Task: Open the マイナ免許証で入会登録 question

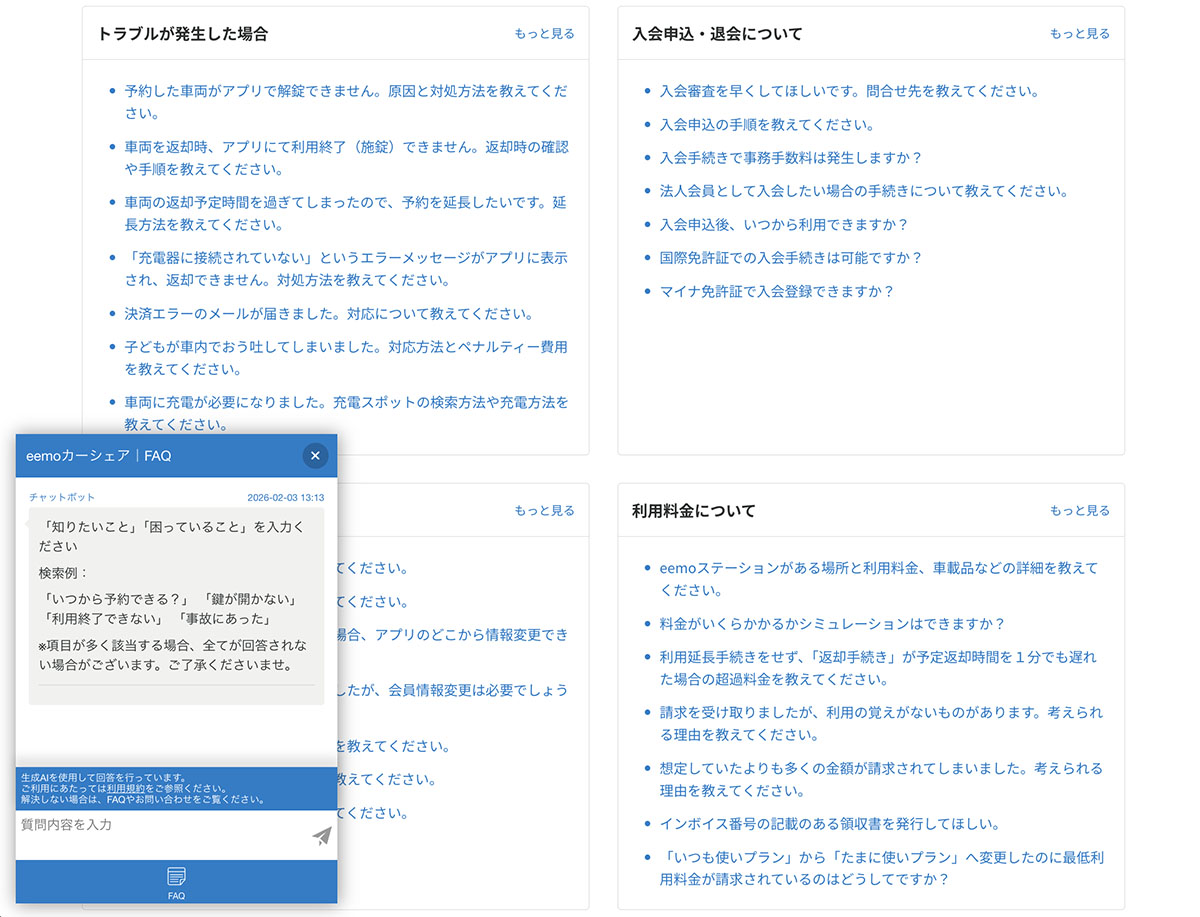Action: pos(778,291)
